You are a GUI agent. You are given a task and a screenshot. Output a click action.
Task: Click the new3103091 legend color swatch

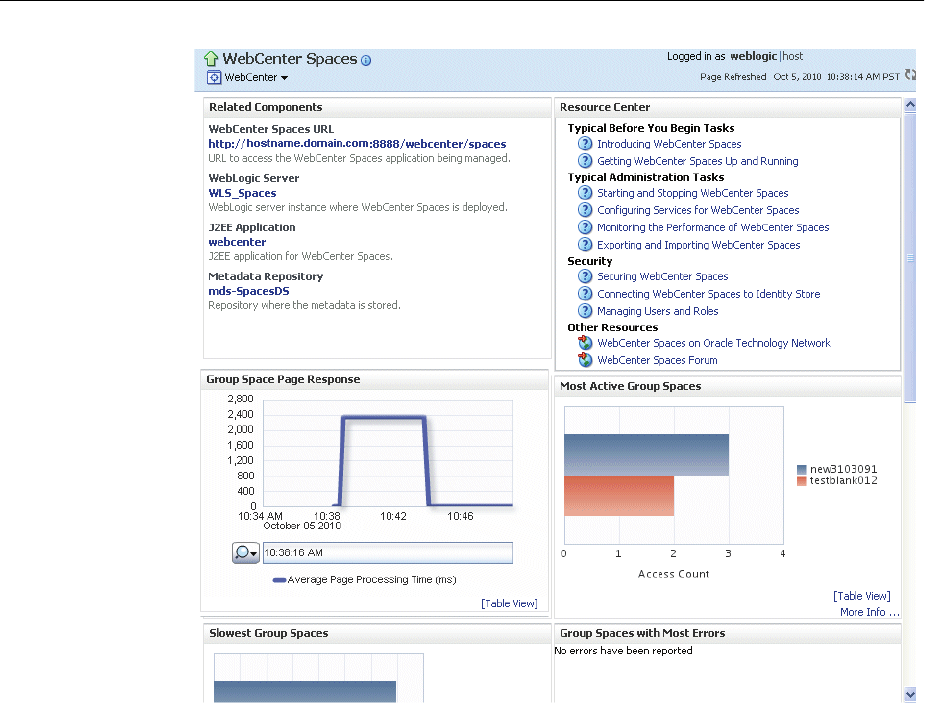(802, 469)
